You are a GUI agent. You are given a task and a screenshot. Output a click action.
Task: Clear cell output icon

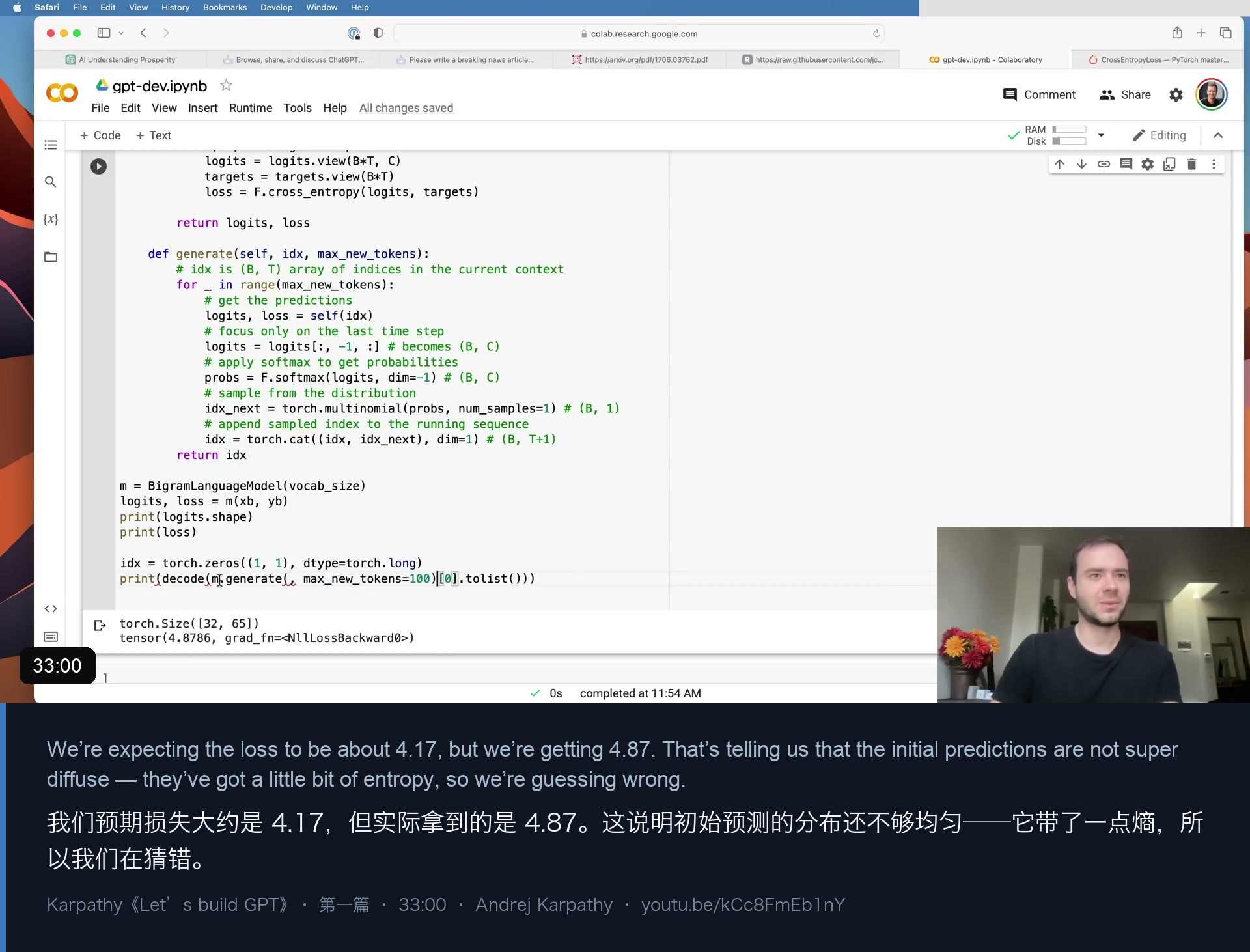coord(100,625)
